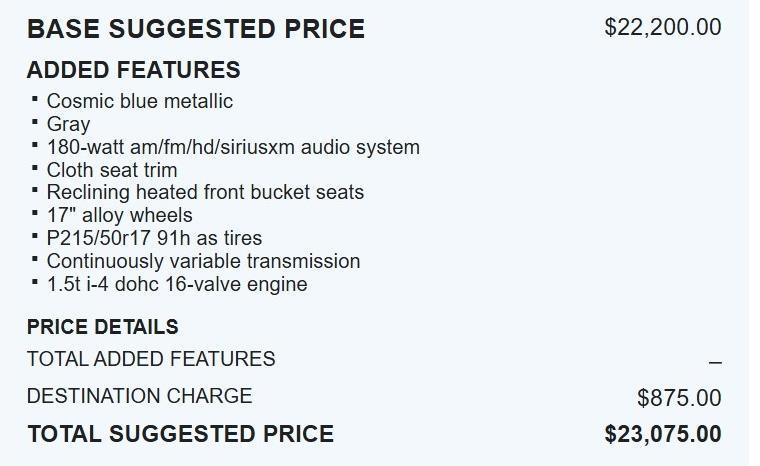Click the Gray feature item

pyautogui.click(x=68, y=124)
